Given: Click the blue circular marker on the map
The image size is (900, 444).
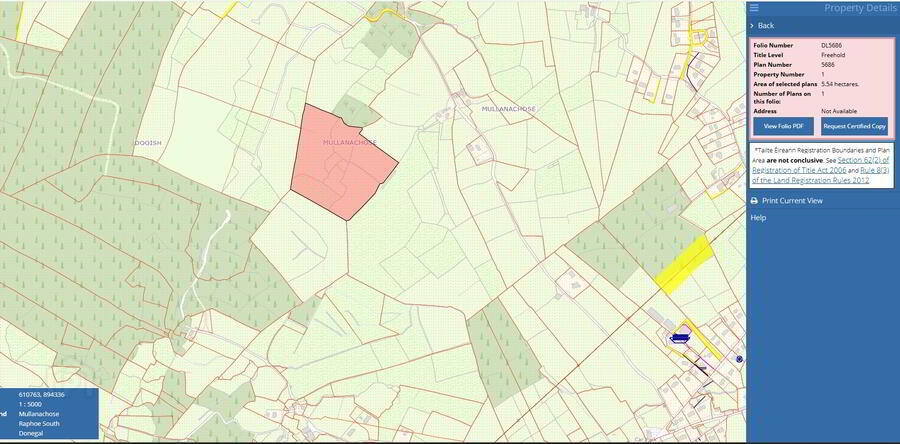Looking at the screenshot, I should (739, 359).
